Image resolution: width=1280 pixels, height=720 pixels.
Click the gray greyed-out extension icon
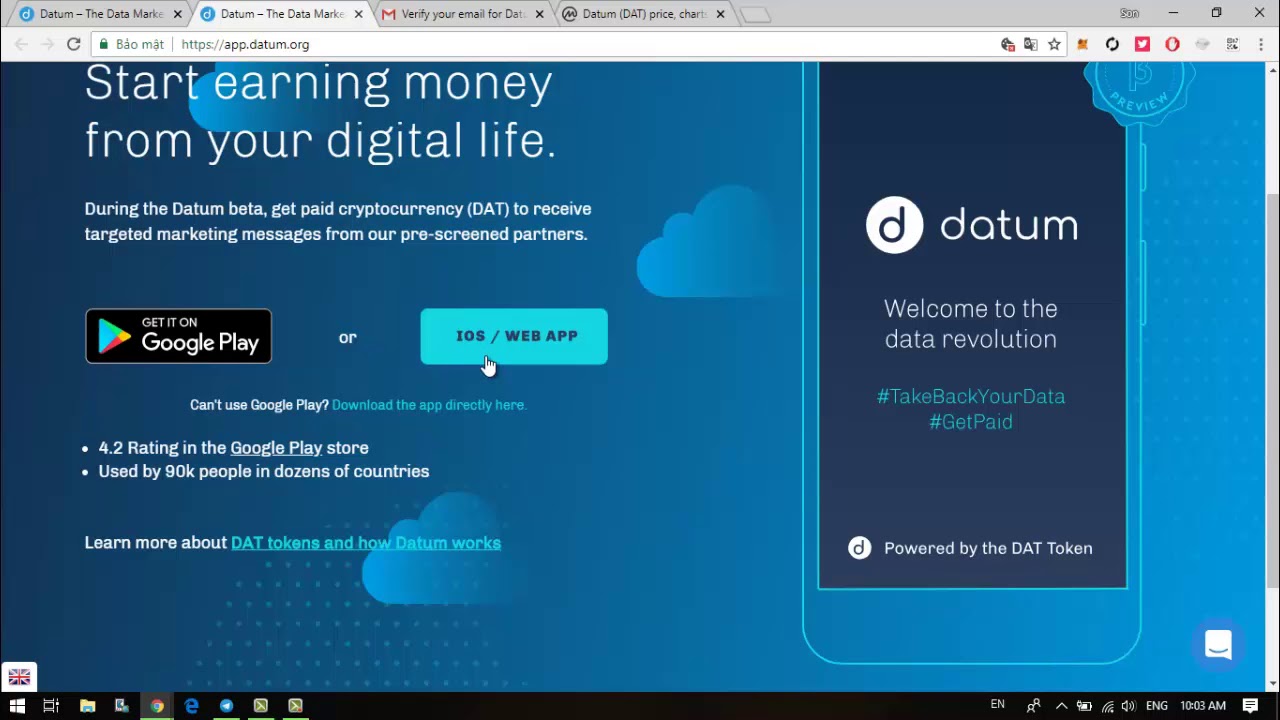(1202, 44)
